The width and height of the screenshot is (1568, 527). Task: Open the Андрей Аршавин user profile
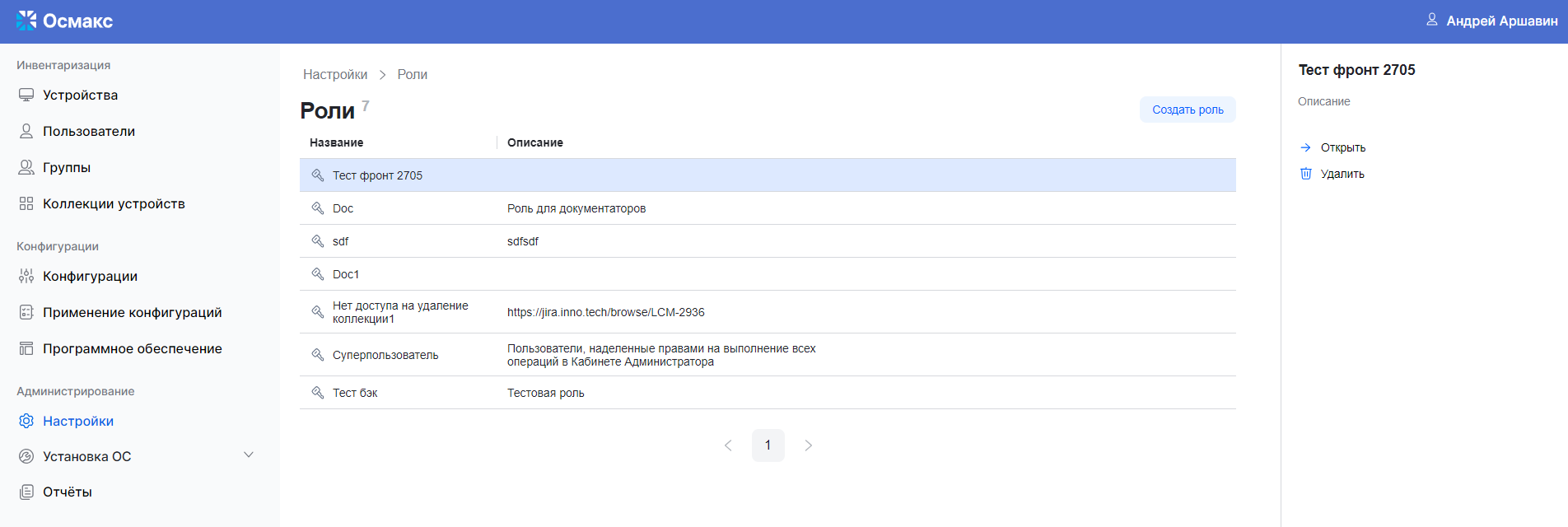[1500, 21]
